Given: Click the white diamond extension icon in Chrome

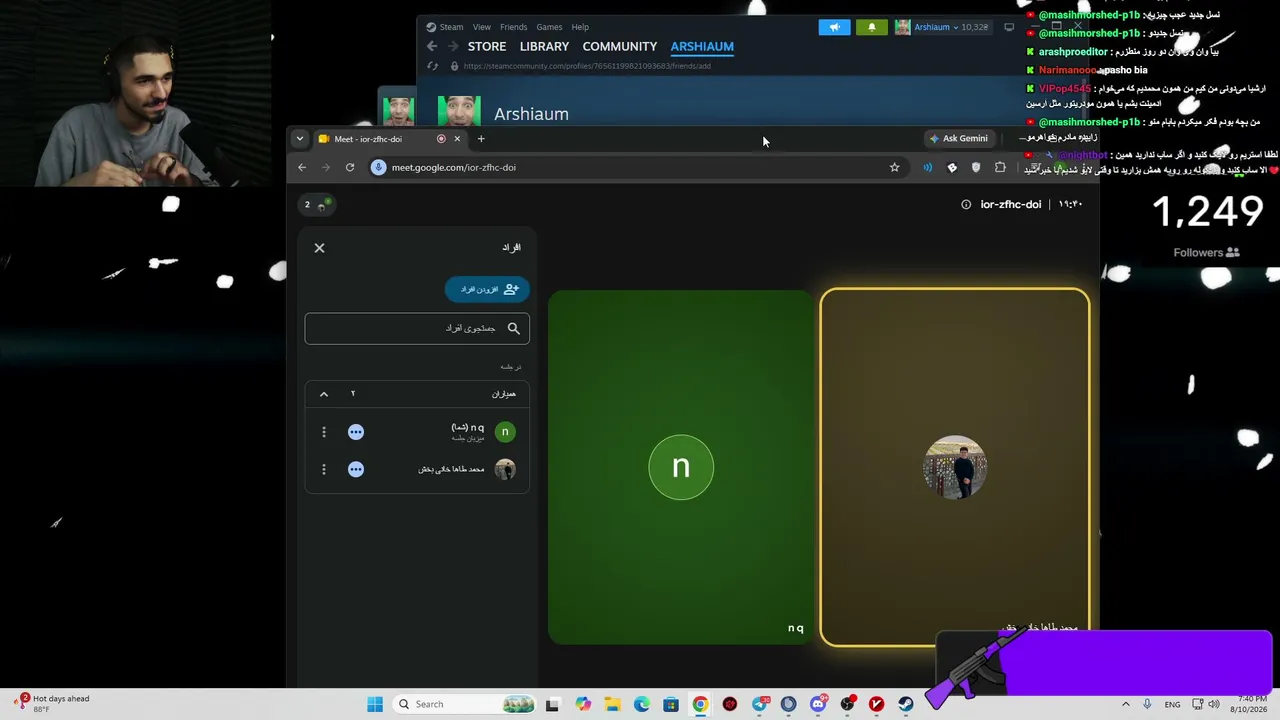Looking at the screenshot, I should pyautogui.click(x=952, y=167).
